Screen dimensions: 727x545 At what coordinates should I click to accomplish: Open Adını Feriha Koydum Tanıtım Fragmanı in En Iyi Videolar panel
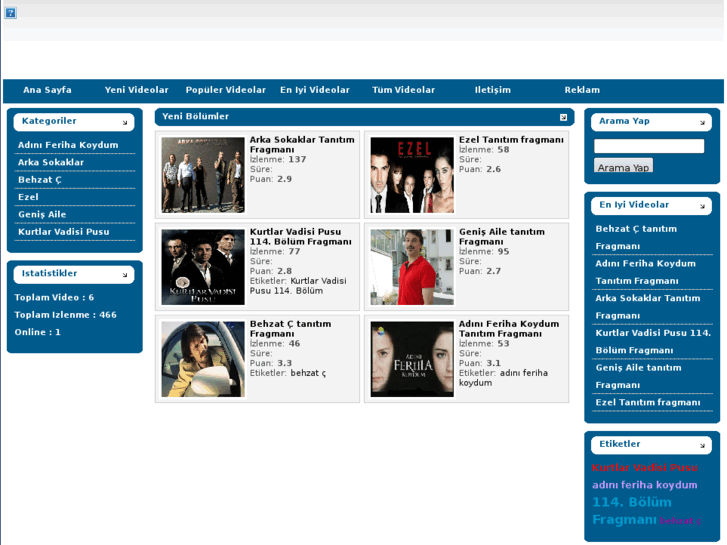[x=645, y=272]
